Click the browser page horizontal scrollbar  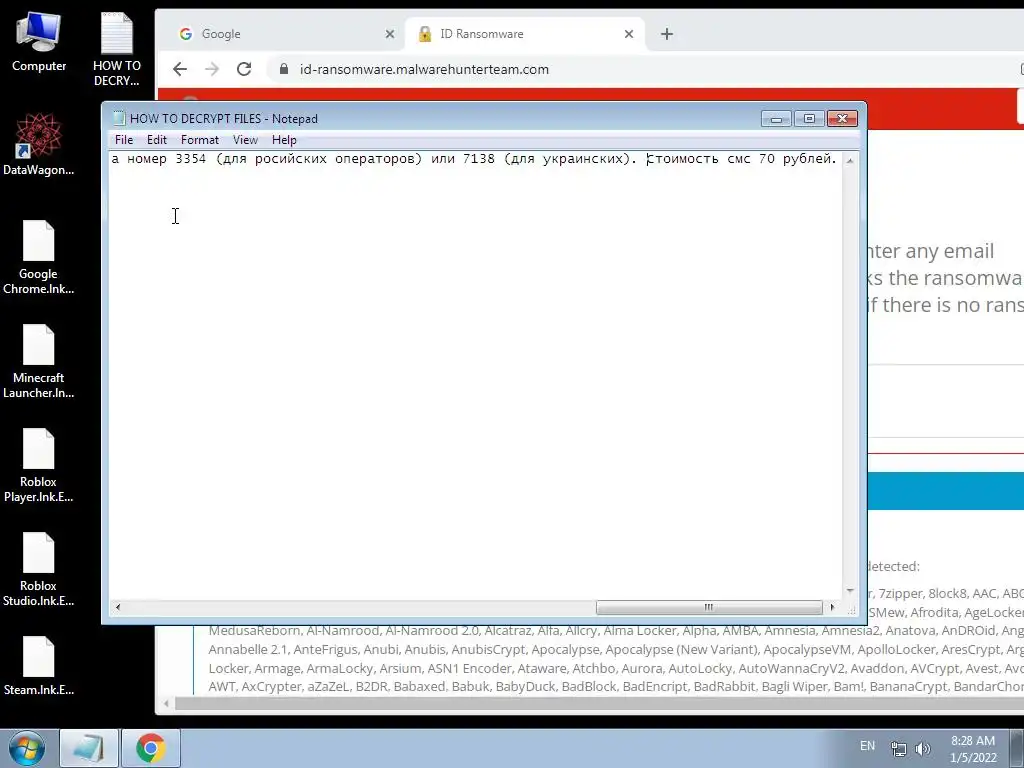(x=600, y=703)
